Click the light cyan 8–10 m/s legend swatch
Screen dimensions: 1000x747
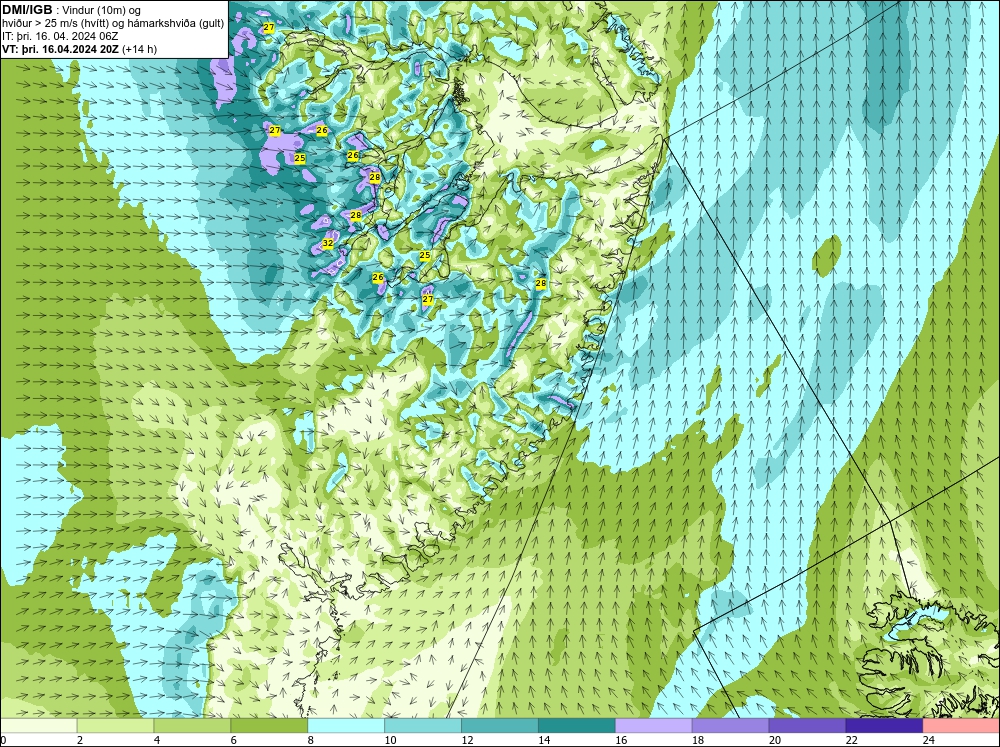(346, 726)
